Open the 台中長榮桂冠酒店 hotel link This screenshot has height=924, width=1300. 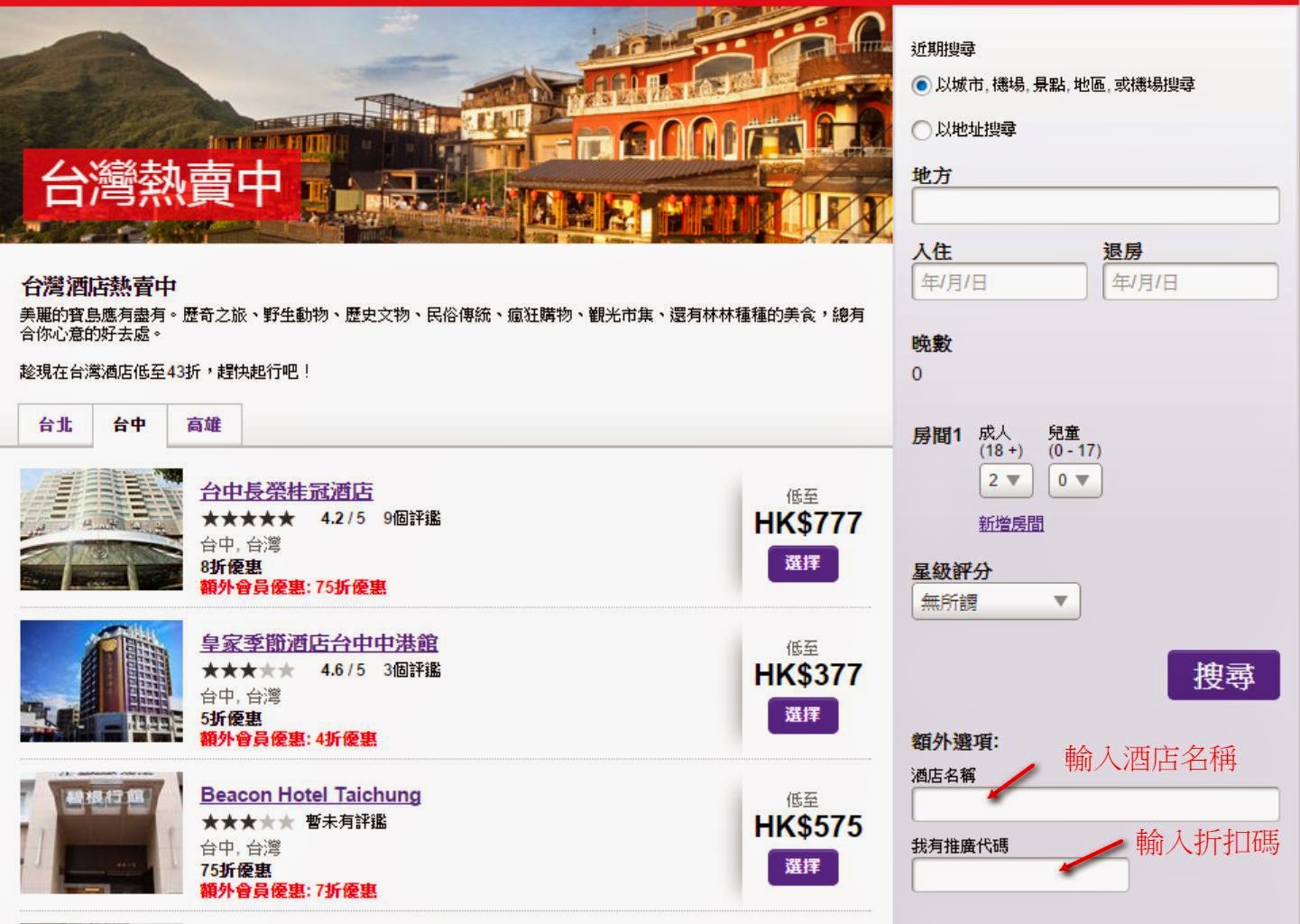(286, 492)
